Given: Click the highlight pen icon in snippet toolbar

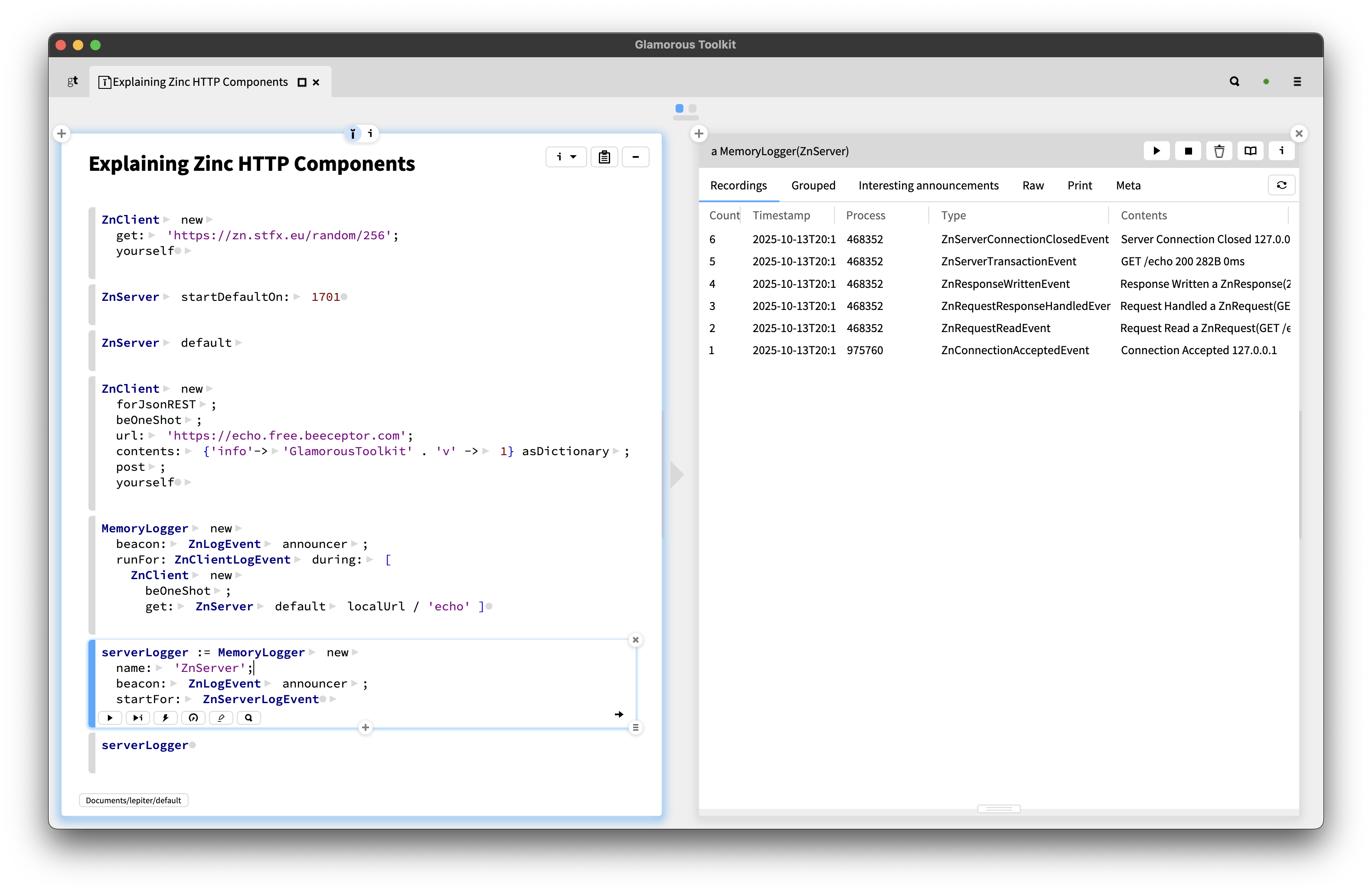Looking at the screenshot, I should point(221,718).
